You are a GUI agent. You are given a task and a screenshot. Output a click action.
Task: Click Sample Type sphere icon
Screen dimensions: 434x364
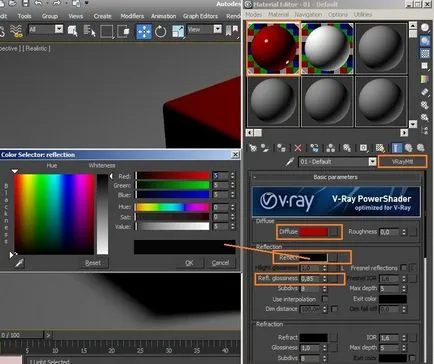425,28
